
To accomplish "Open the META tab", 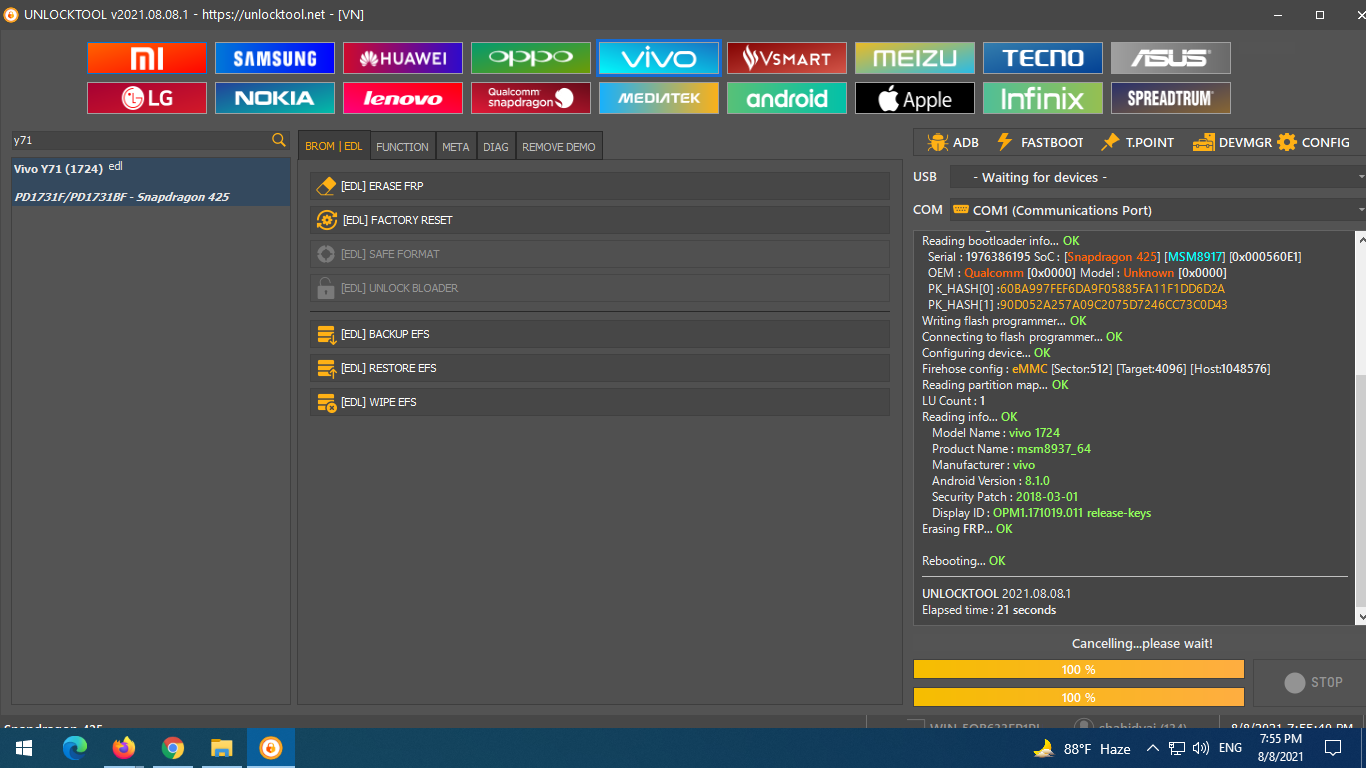I will point(456,146).
